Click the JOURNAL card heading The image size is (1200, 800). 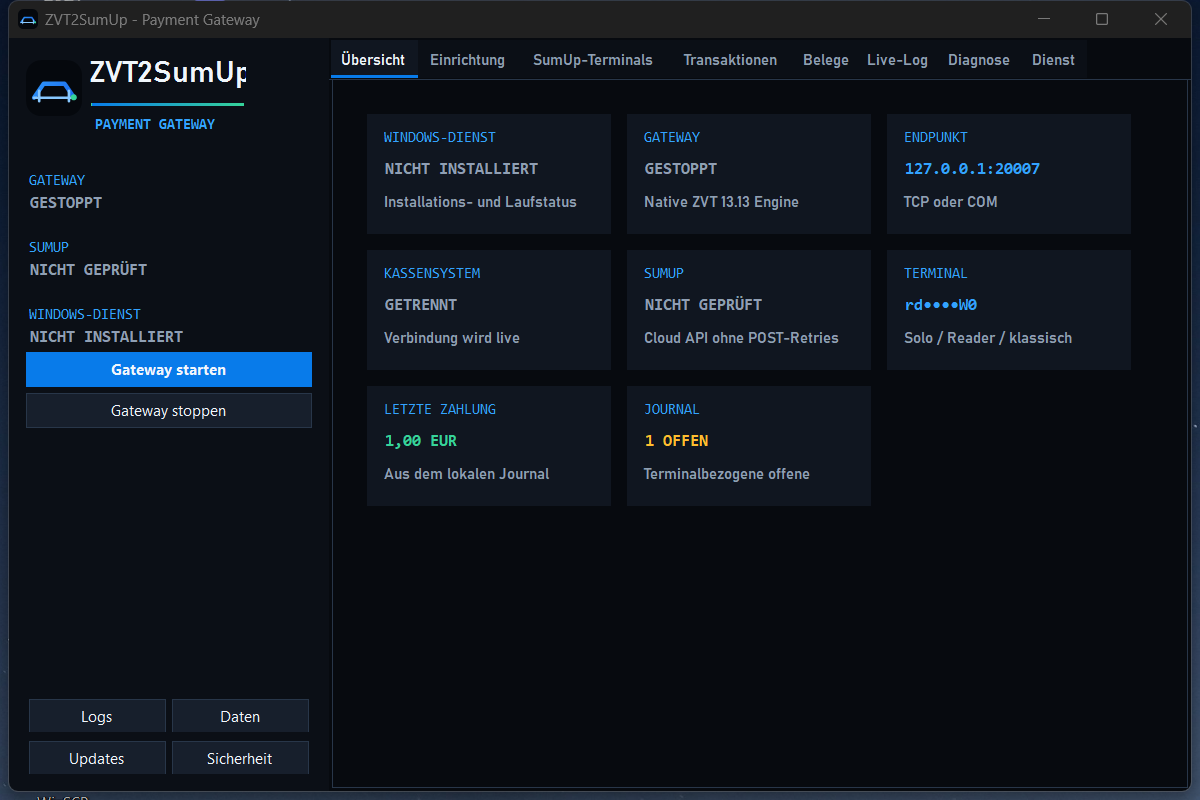(672, 409)
